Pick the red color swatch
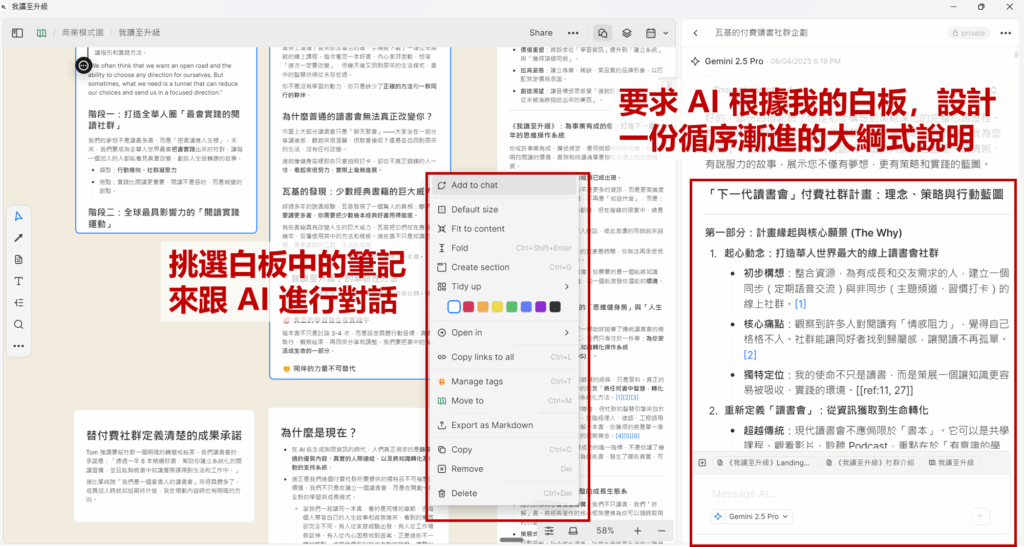 468,307
